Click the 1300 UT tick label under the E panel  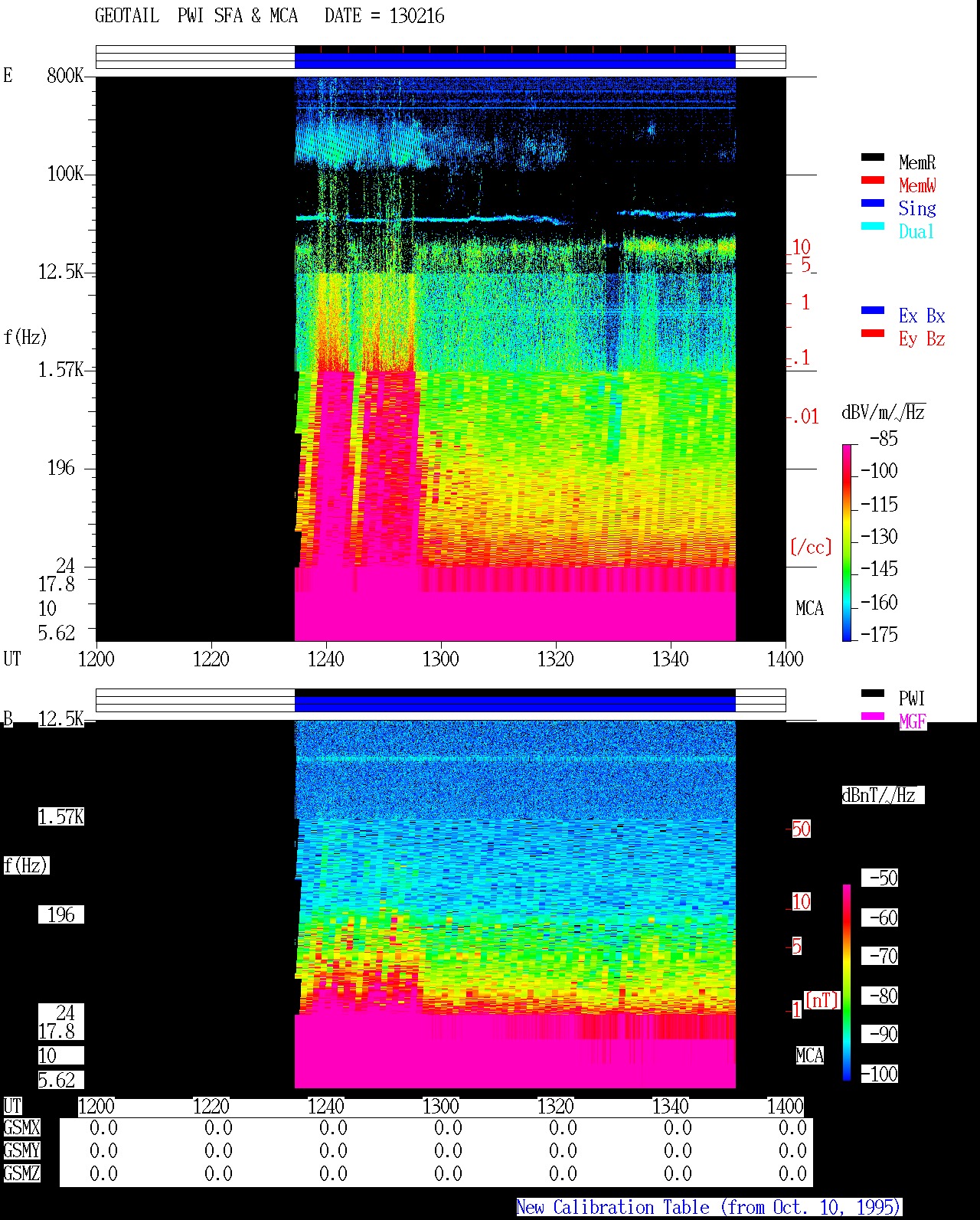click(441, 659)
